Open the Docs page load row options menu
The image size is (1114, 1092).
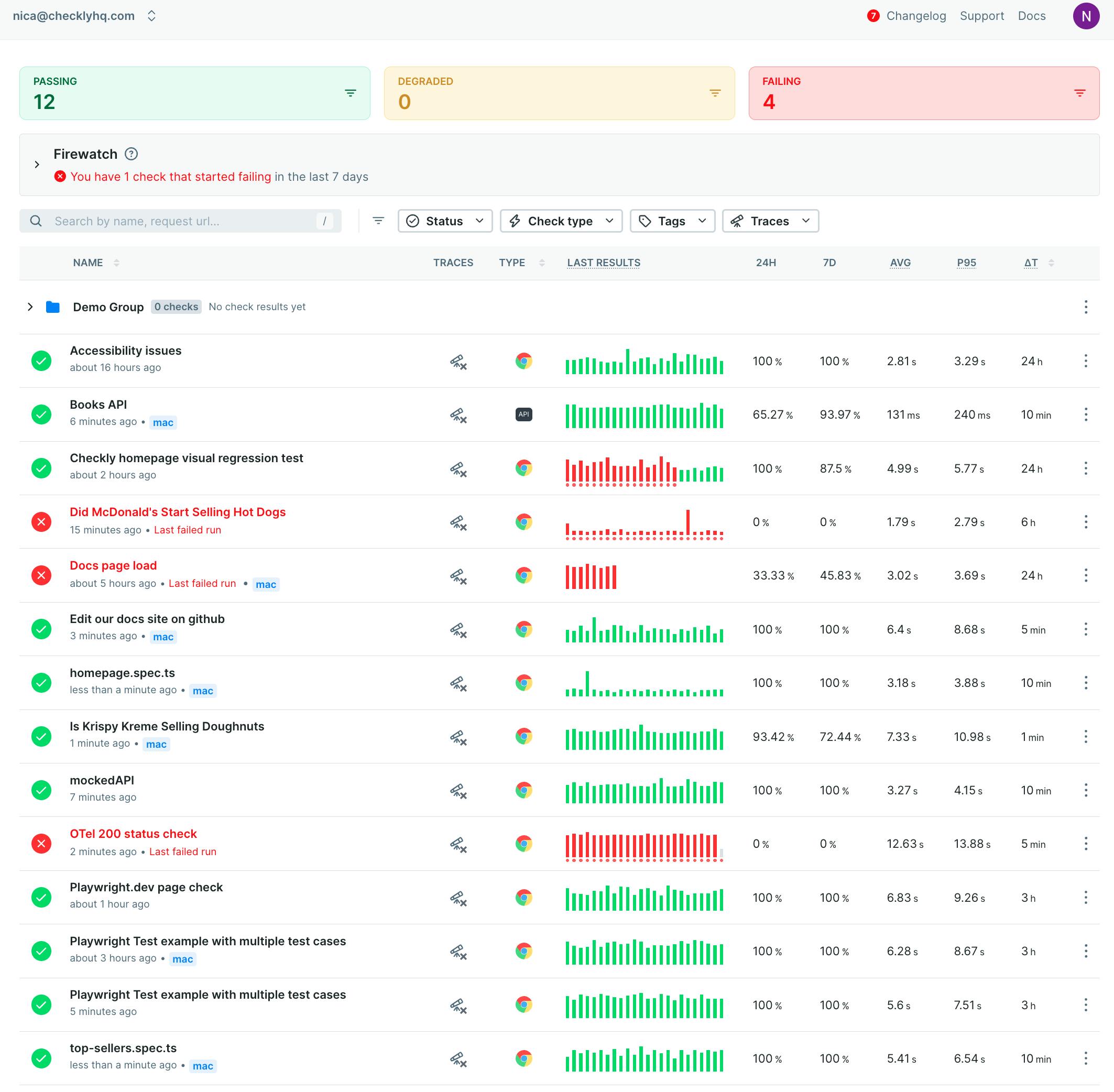coord(1085,575)
